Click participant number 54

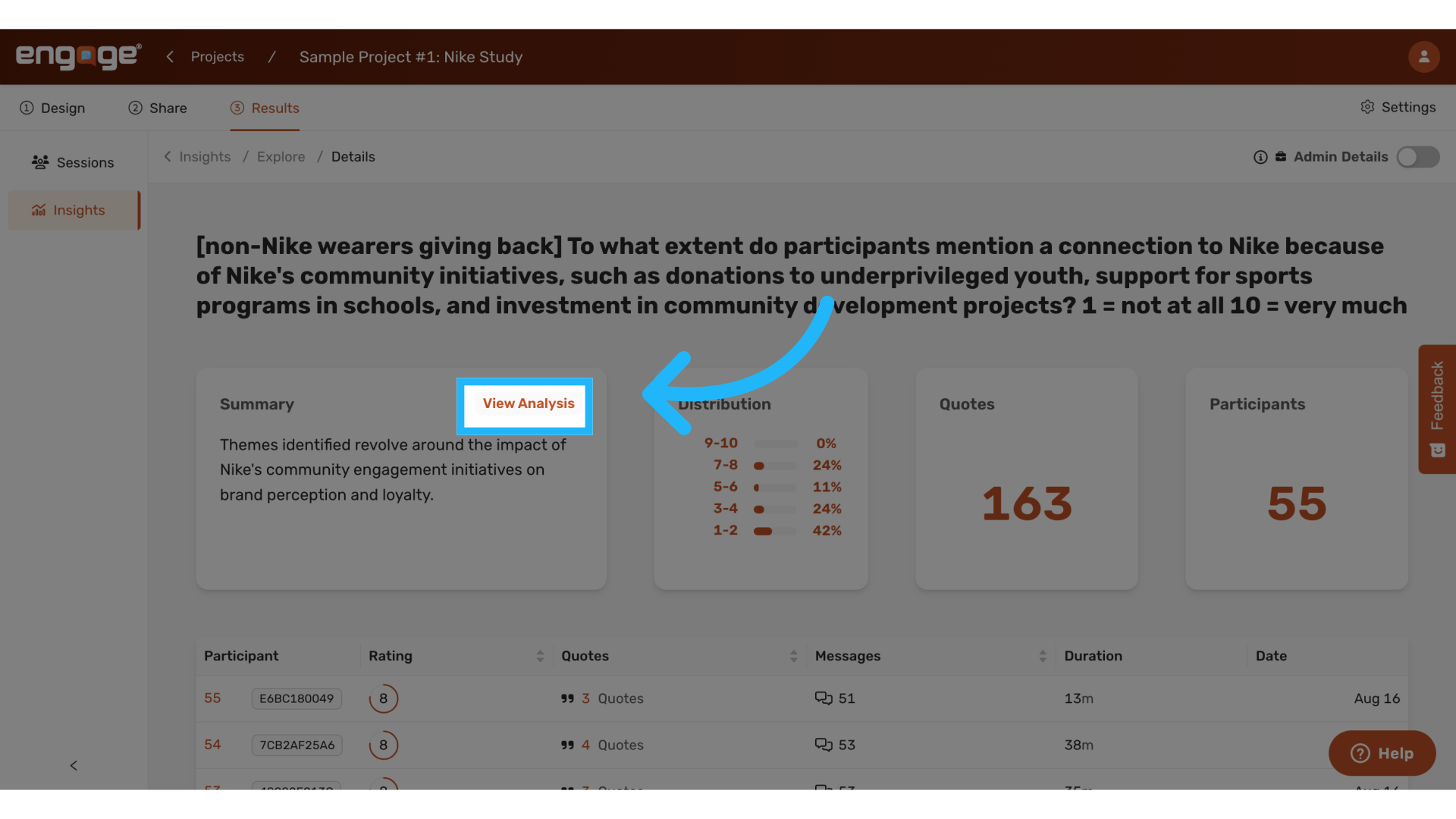[x=212, y=745]
